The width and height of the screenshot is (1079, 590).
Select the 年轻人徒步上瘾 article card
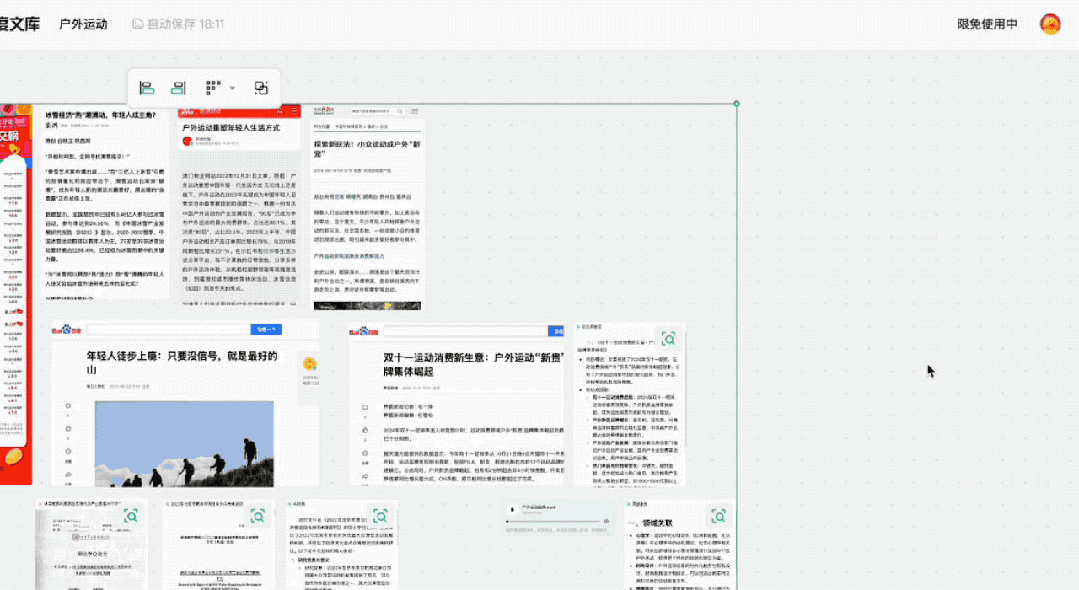pyautogui.click(x=185, y=404)
